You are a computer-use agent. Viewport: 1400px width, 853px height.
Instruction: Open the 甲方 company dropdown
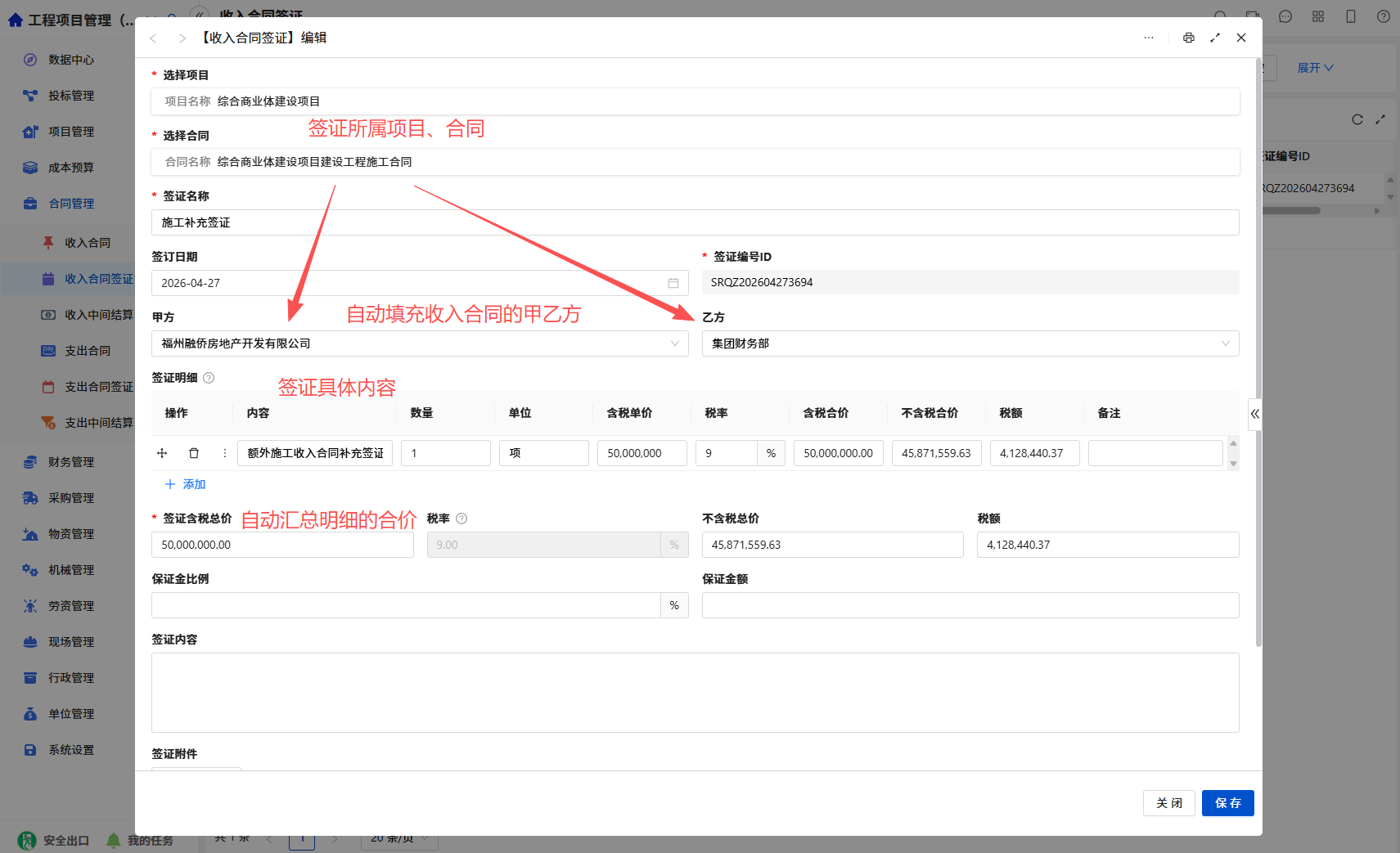420,343
